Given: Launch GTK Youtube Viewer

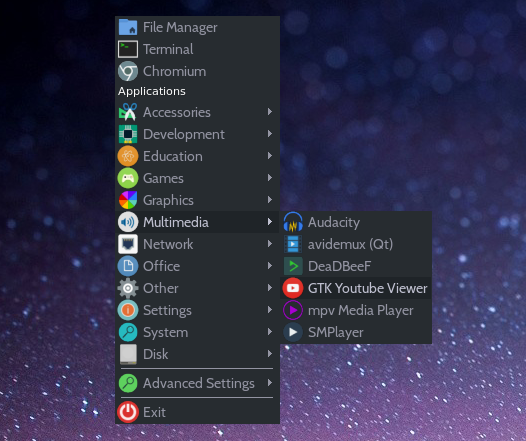Looking at the screenshot, I should click(356, 288).
